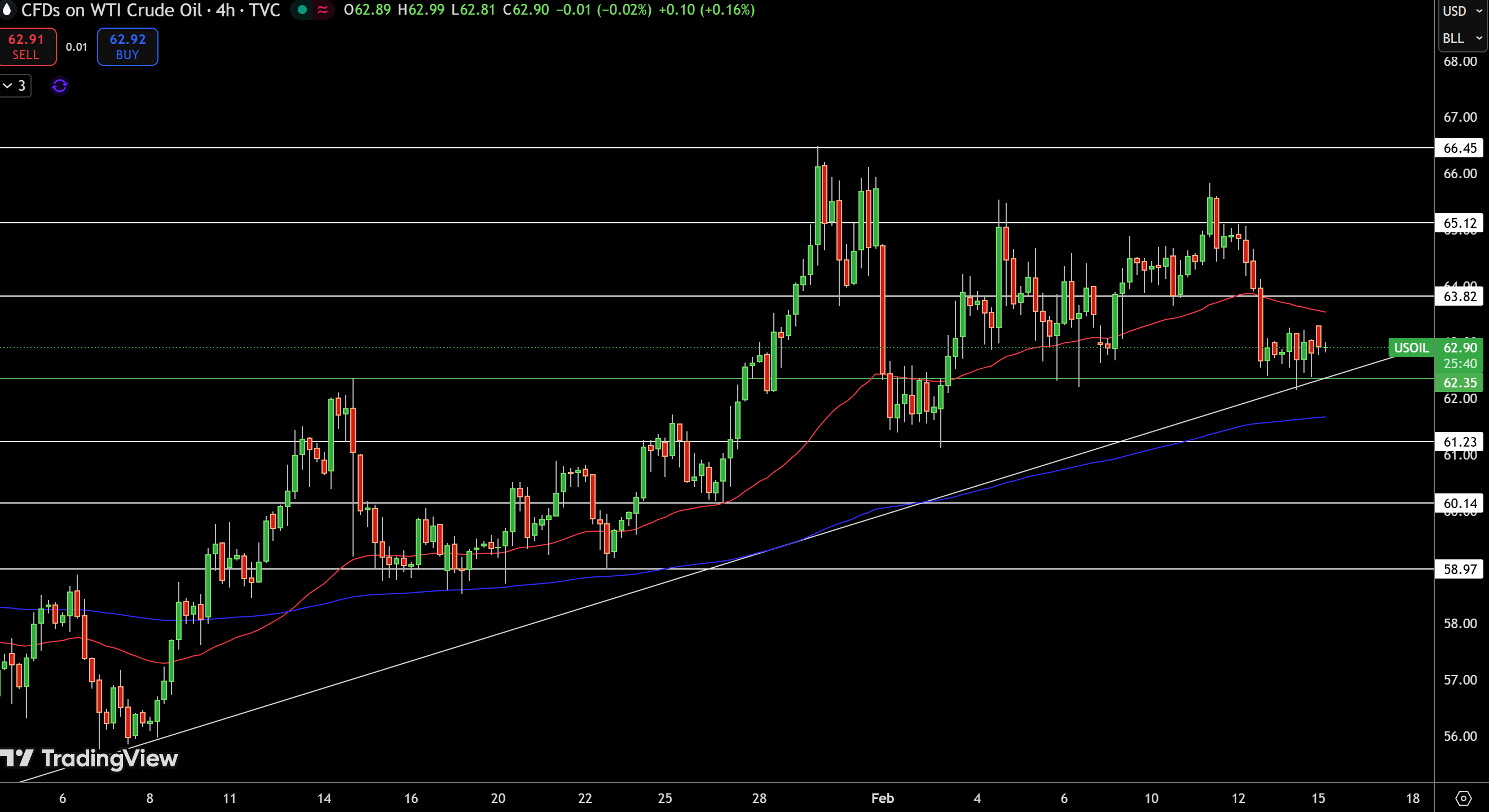Select the 60.14 horizontal line label
The height and width of the screenshot is (812, 1489).
(x=1460, y=504)
